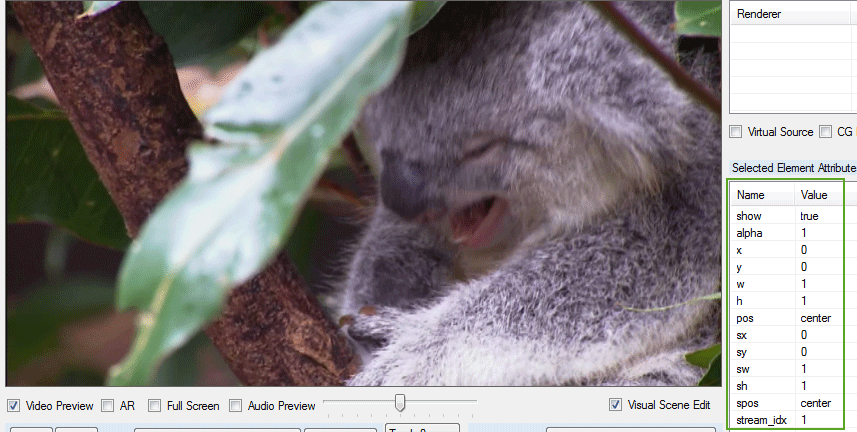
Task: Click the preview slider handle
Action: [400, 402]
